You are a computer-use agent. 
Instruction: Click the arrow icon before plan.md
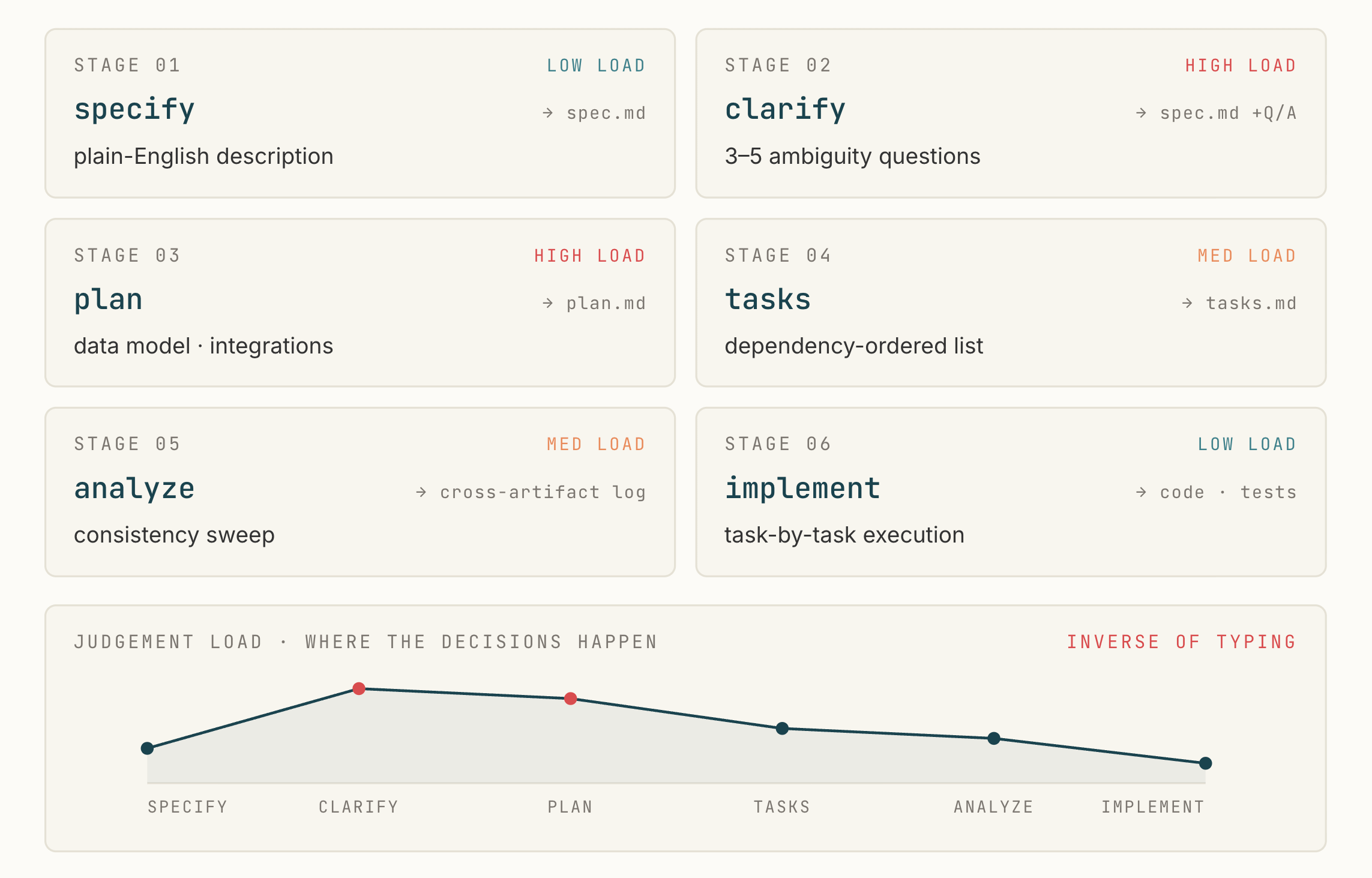[547, 303]
